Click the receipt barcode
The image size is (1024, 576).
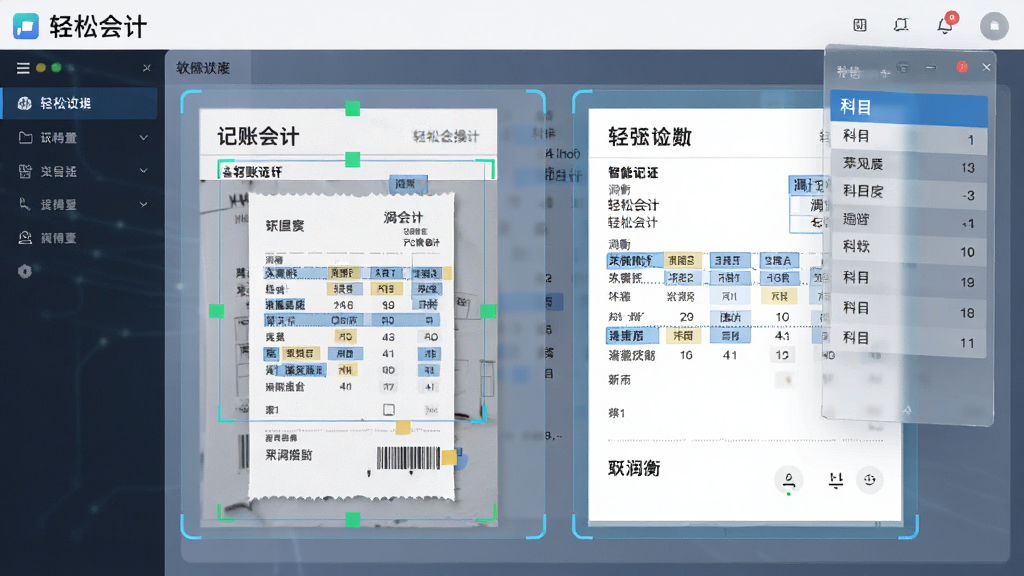click(408, 458)
